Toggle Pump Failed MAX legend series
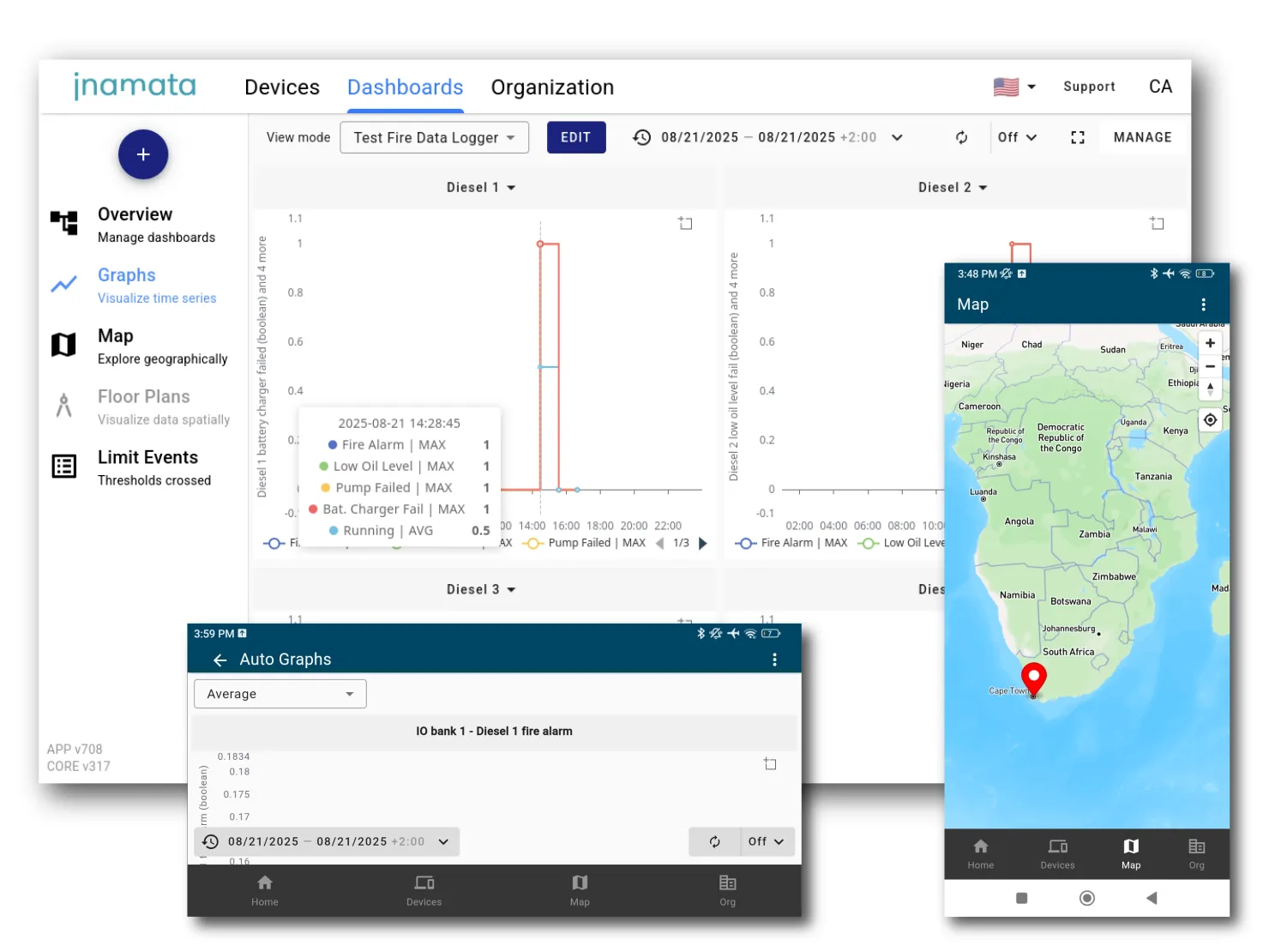The height and width of the screenshot is (952, 1263). pyautogui.click(x=585, y=543)
